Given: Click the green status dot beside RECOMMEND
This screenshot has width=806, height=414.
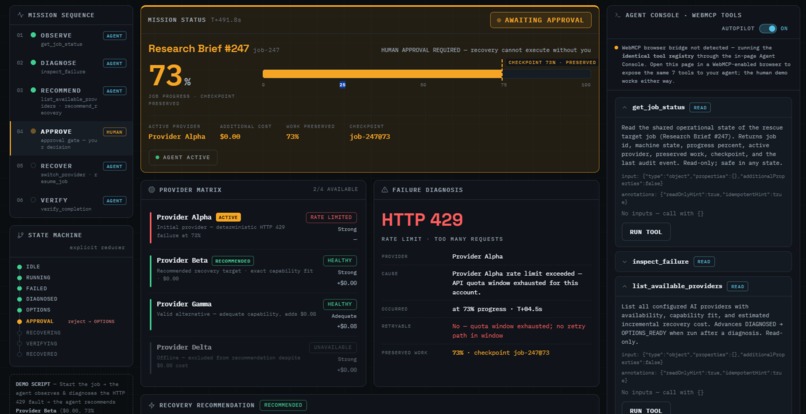Looking at the screenshot, I should [33, 91].
